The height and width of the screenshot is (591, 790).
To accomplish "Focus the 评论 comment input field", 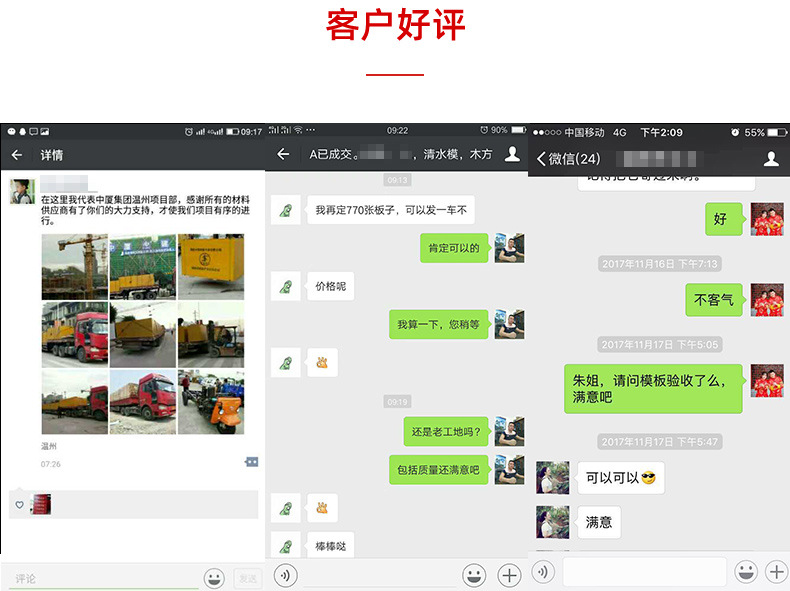I will [x=103, y=578].
